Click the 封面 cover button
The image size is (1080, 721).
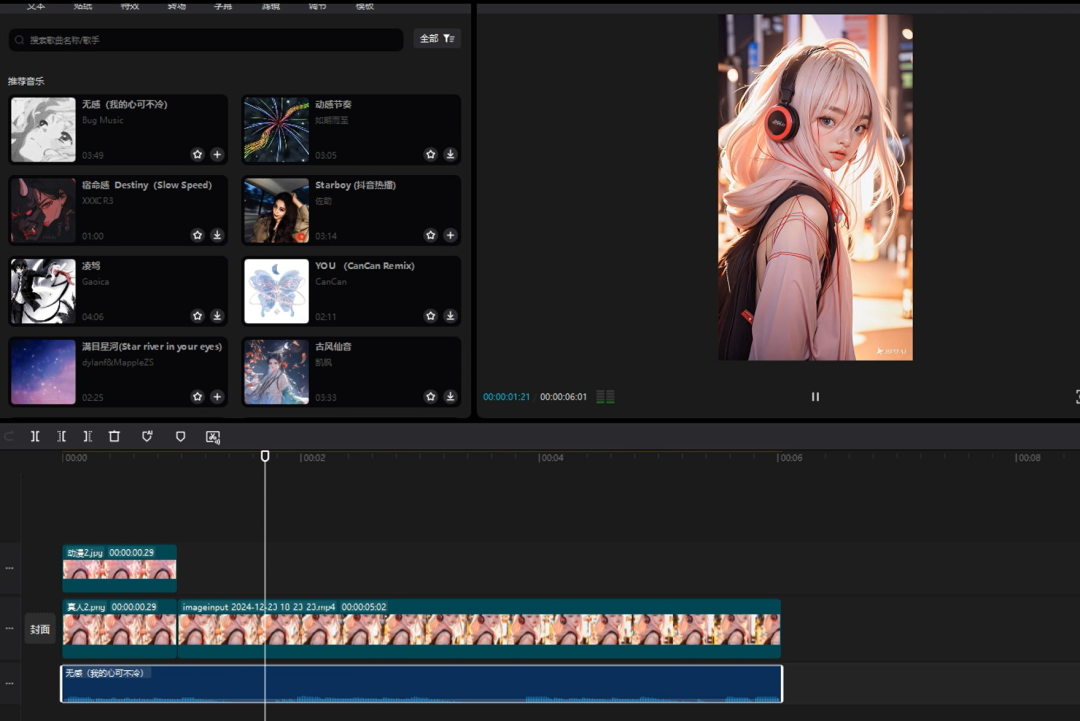(x=40, y=630)
